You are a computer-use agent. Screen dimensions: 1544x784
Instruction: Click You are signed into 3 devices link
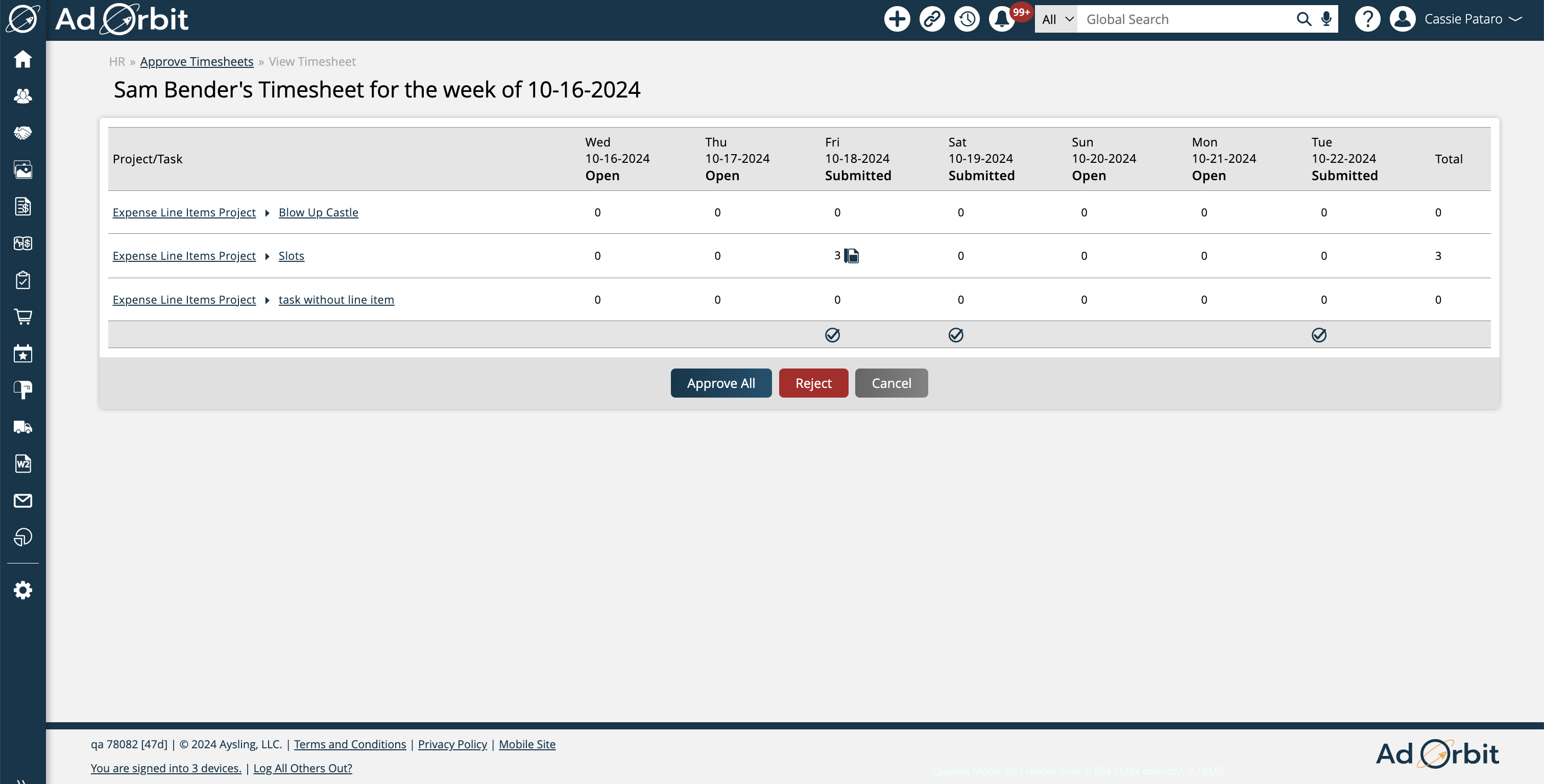point(166,768)
